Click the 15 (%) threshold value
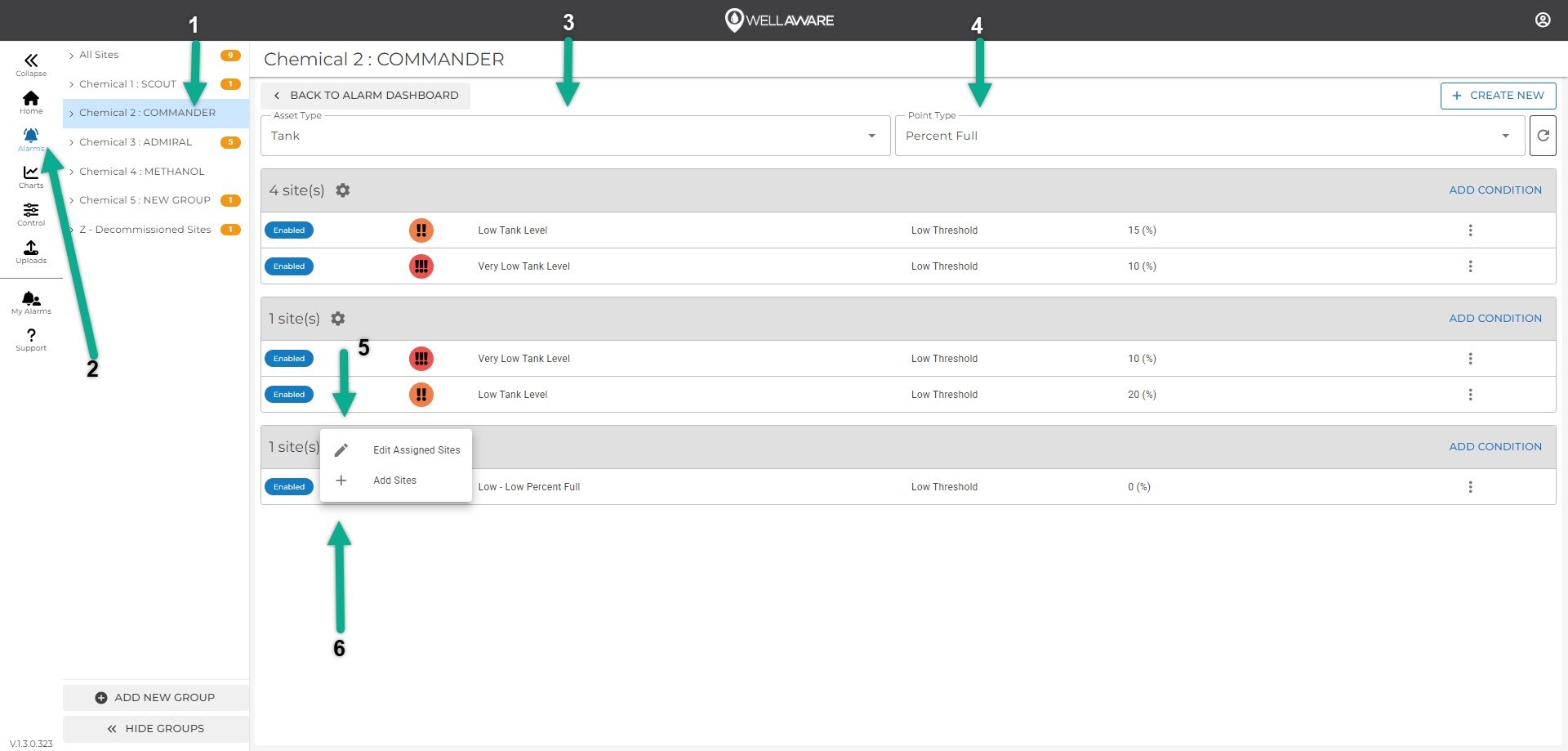Viewport: 1568px width, 751px height. (1142, 230)
